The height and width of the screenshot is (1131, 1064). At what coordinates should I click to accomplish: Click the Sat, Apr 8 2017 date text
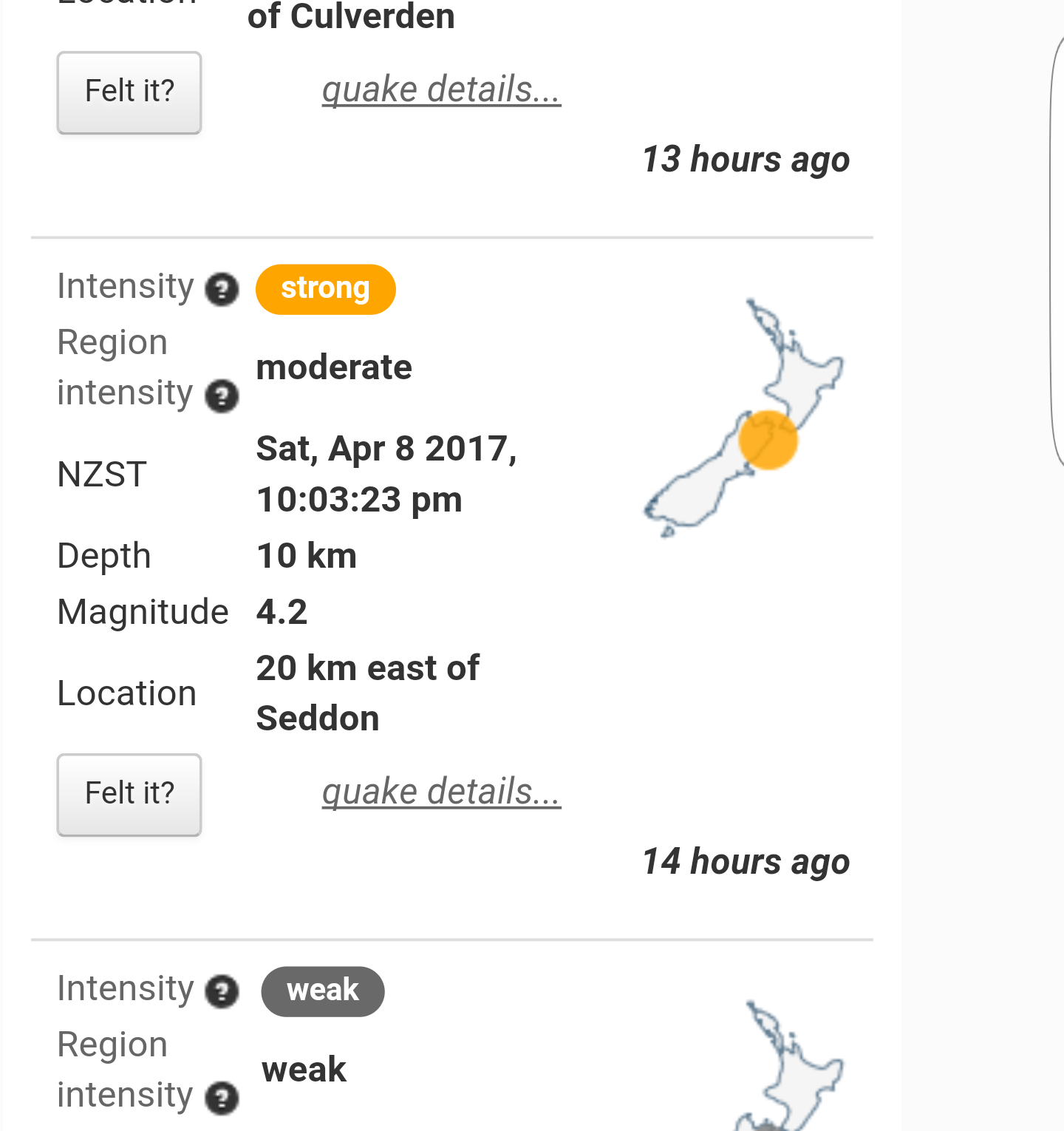pos(386,449)
